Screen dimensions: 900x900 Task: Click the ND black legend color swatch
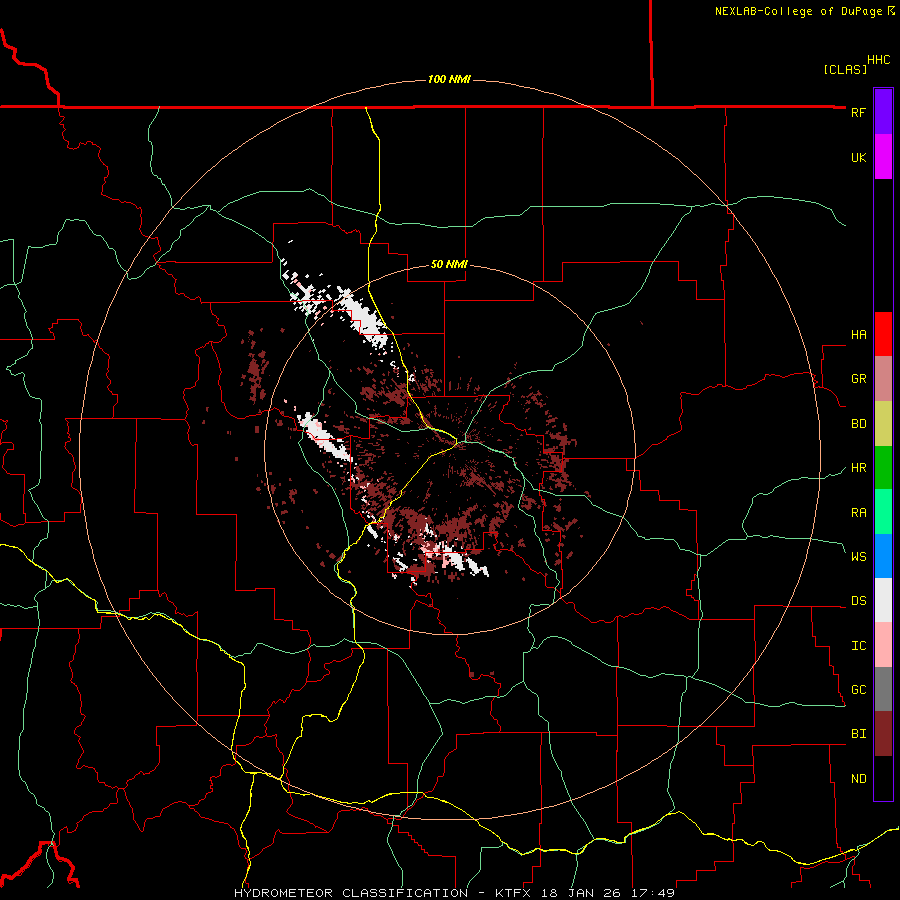[x=883, y=778]
